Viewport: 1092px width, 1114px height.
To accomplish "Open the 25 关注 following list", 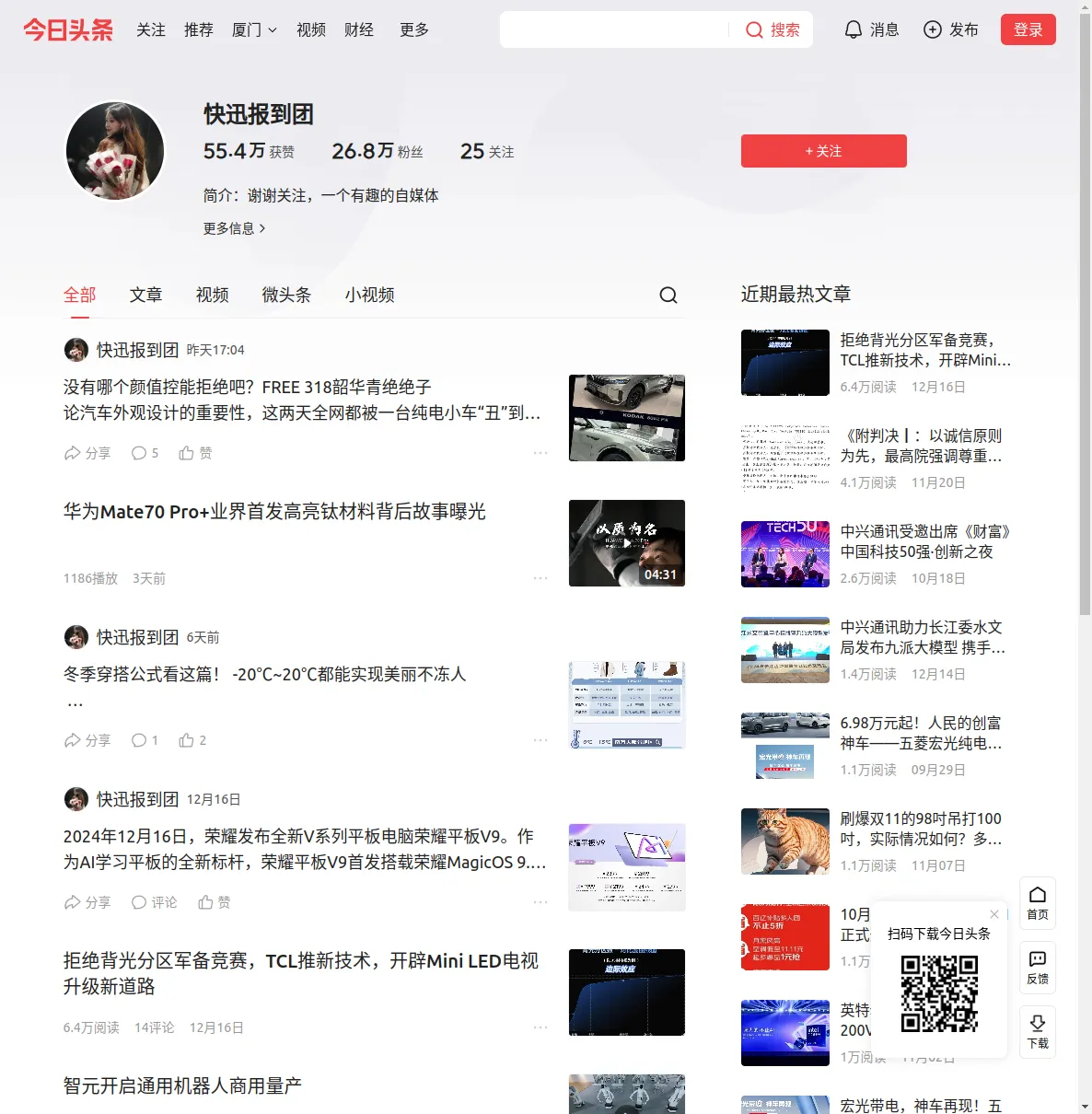I will tap(487, 151).
